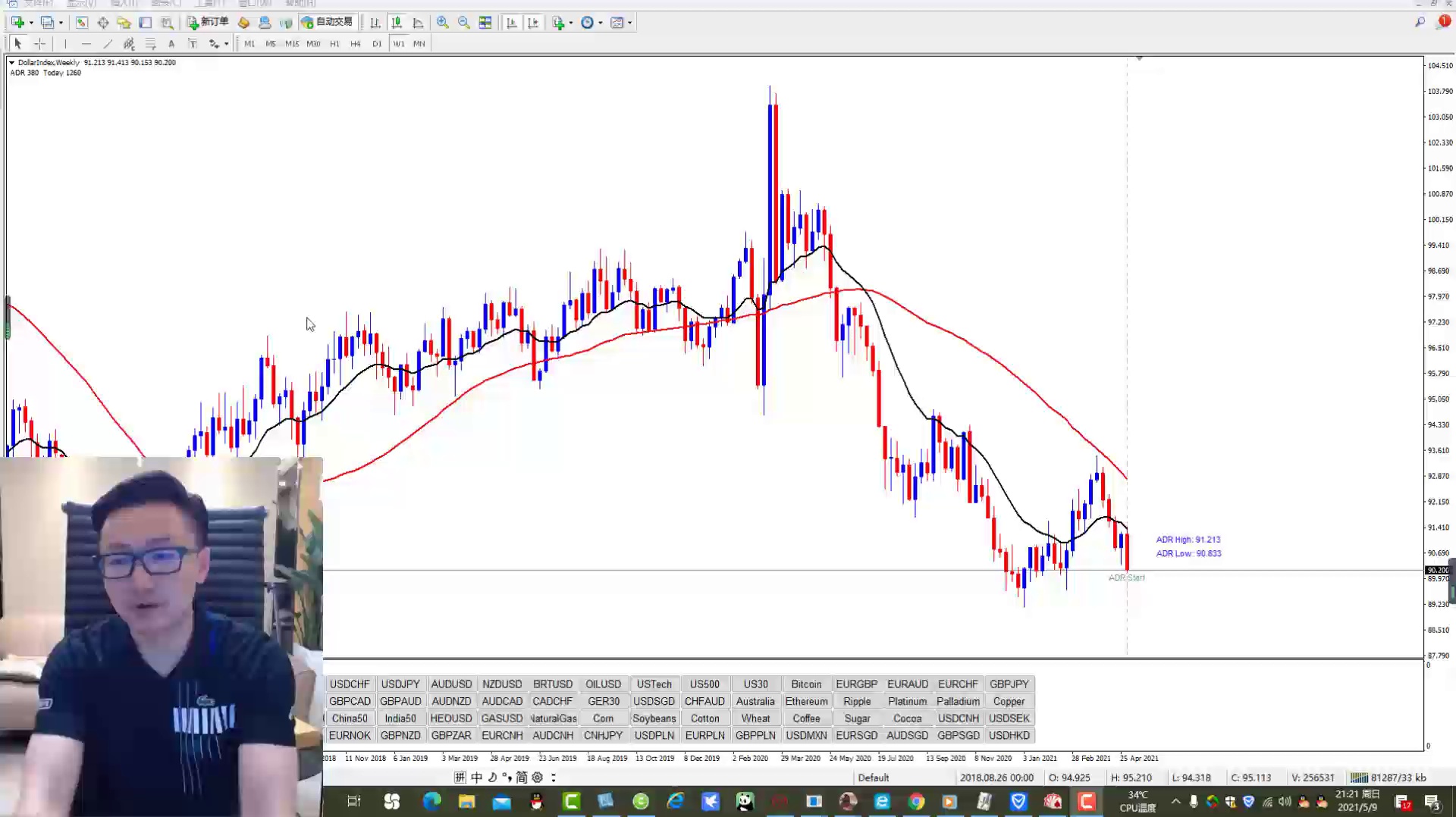Image resolution: width=1456 pixels, height=817 pixels.
Task: Select the Text label 'A' tool
Action: pos(171,44)
